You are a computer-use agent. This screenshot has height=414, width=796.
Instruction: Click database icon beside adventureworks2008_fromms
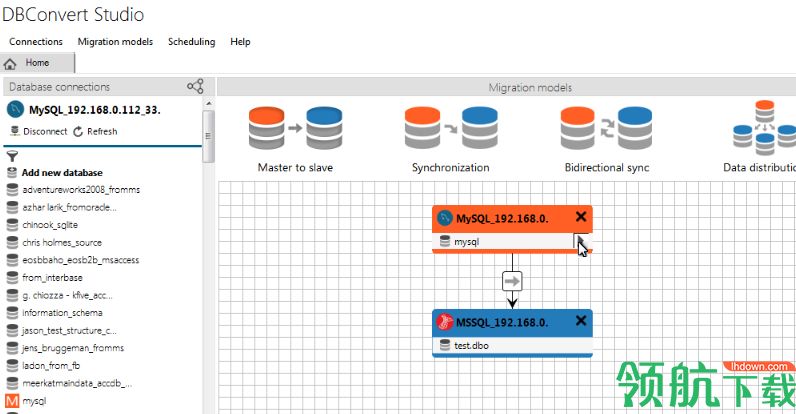[12, 190]
